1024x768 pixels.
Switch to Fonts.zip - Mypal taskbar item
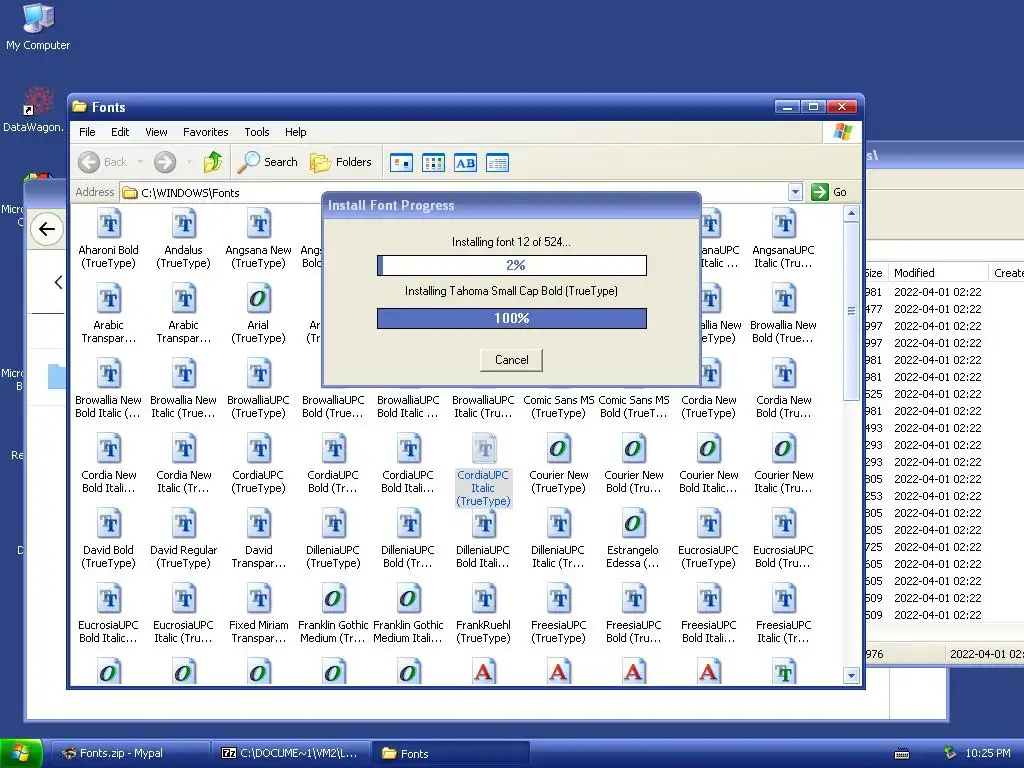[x=131, y=754]
